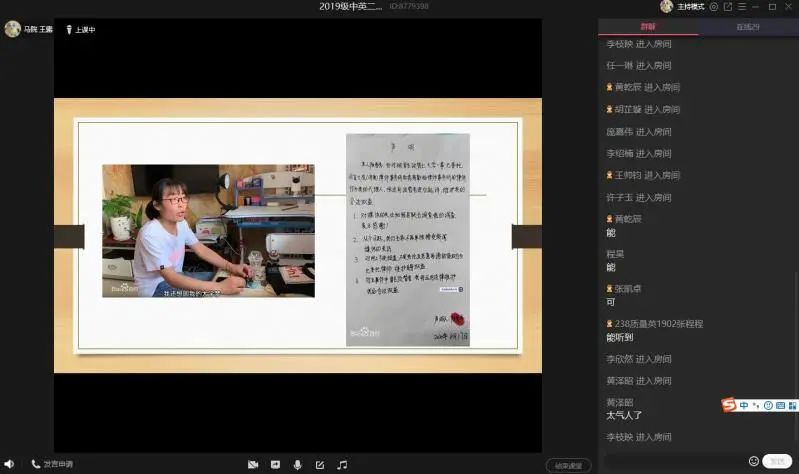Click 发言申请 to request speaking
Viewport: 799px width, 474px height.
point(52,464)
